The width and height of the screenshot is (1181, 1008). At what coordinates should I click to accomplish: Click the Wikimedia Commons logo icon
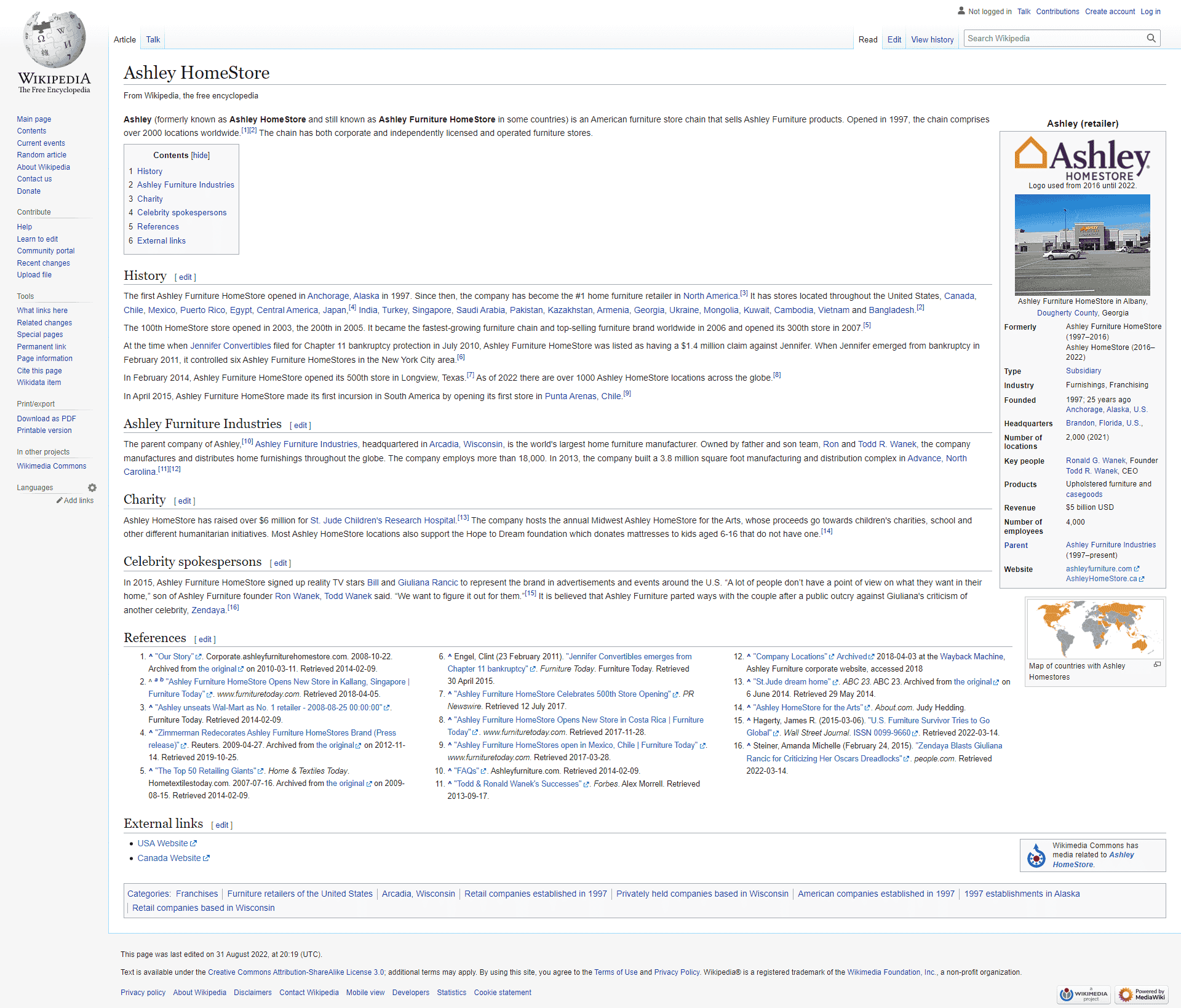pos(1036,855)
